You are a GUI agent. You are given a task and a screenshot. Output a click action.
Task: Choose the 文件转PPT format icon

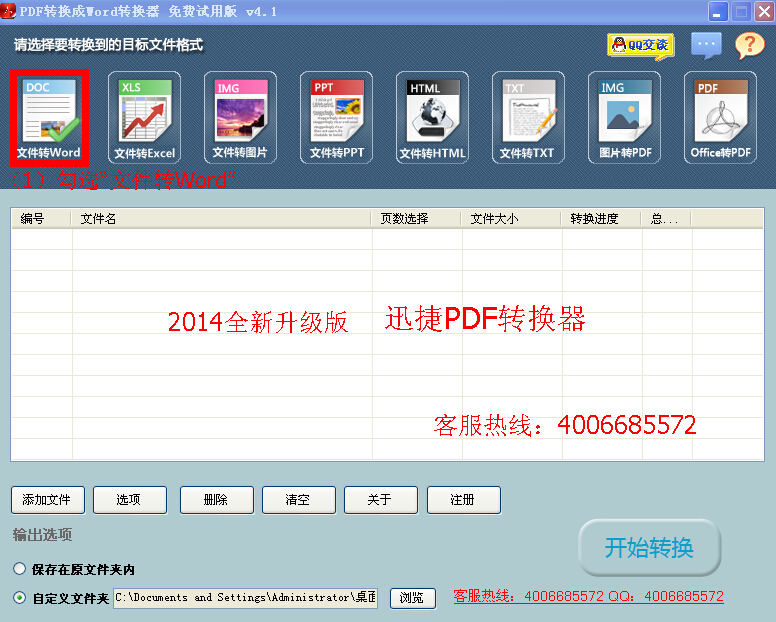click(x=337, y=118)
